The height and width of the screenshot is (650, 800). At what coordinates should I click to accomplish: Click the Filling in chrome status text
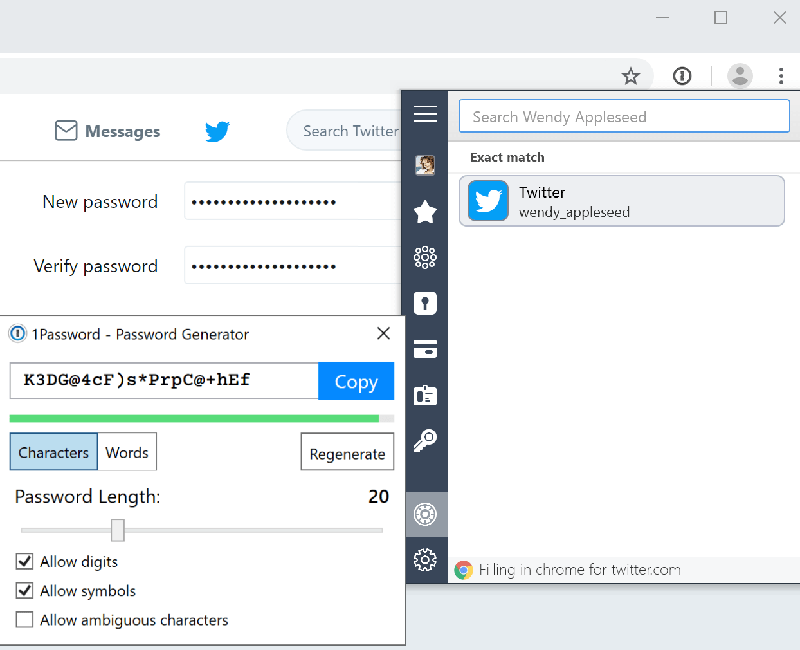[580, 570]
